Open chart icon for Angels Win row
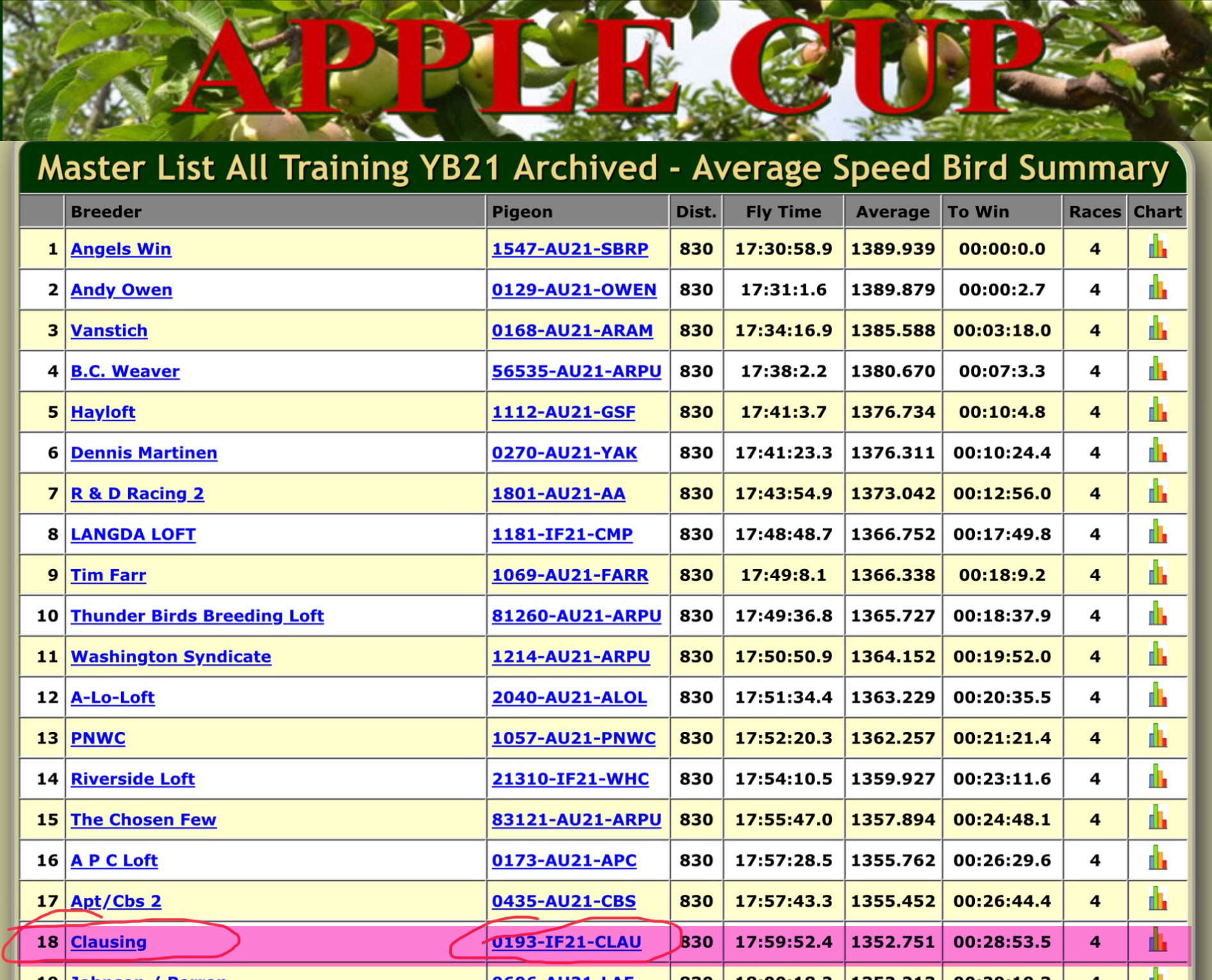 tap(1157, 247)
